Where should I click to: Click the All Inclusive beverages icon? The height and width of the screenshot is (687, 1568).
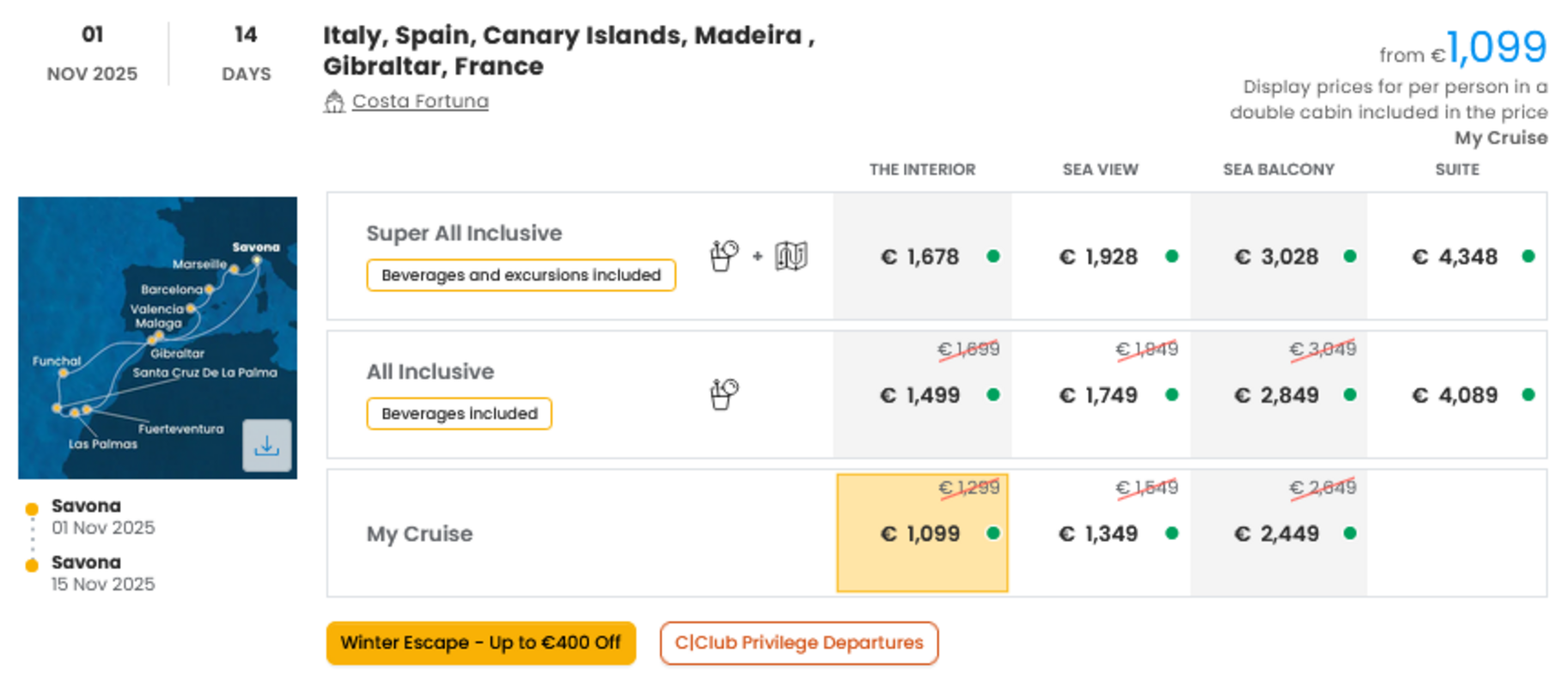coord(724,394)
